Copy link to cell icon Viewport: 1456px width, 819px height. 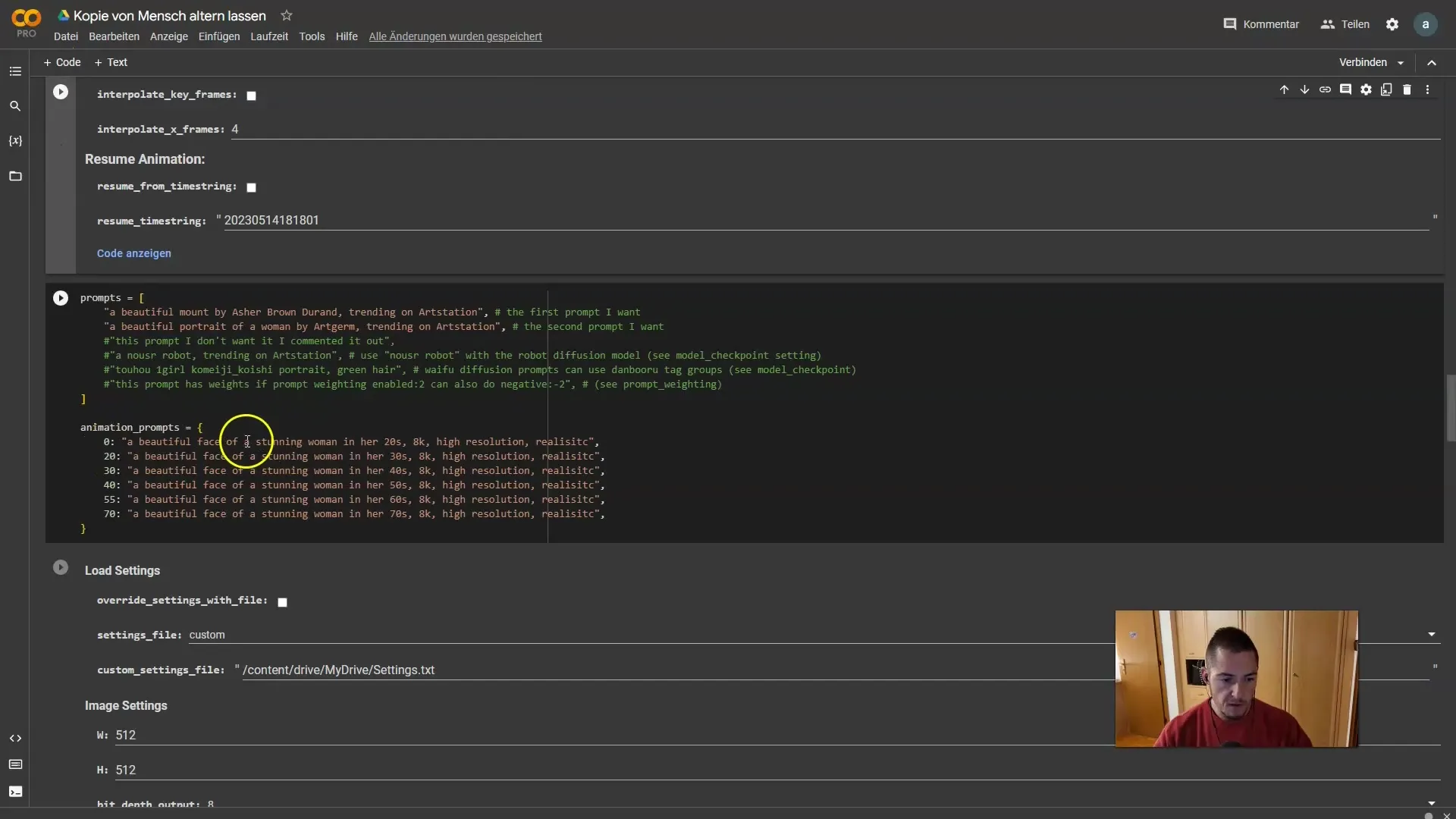click(1325, 89)
